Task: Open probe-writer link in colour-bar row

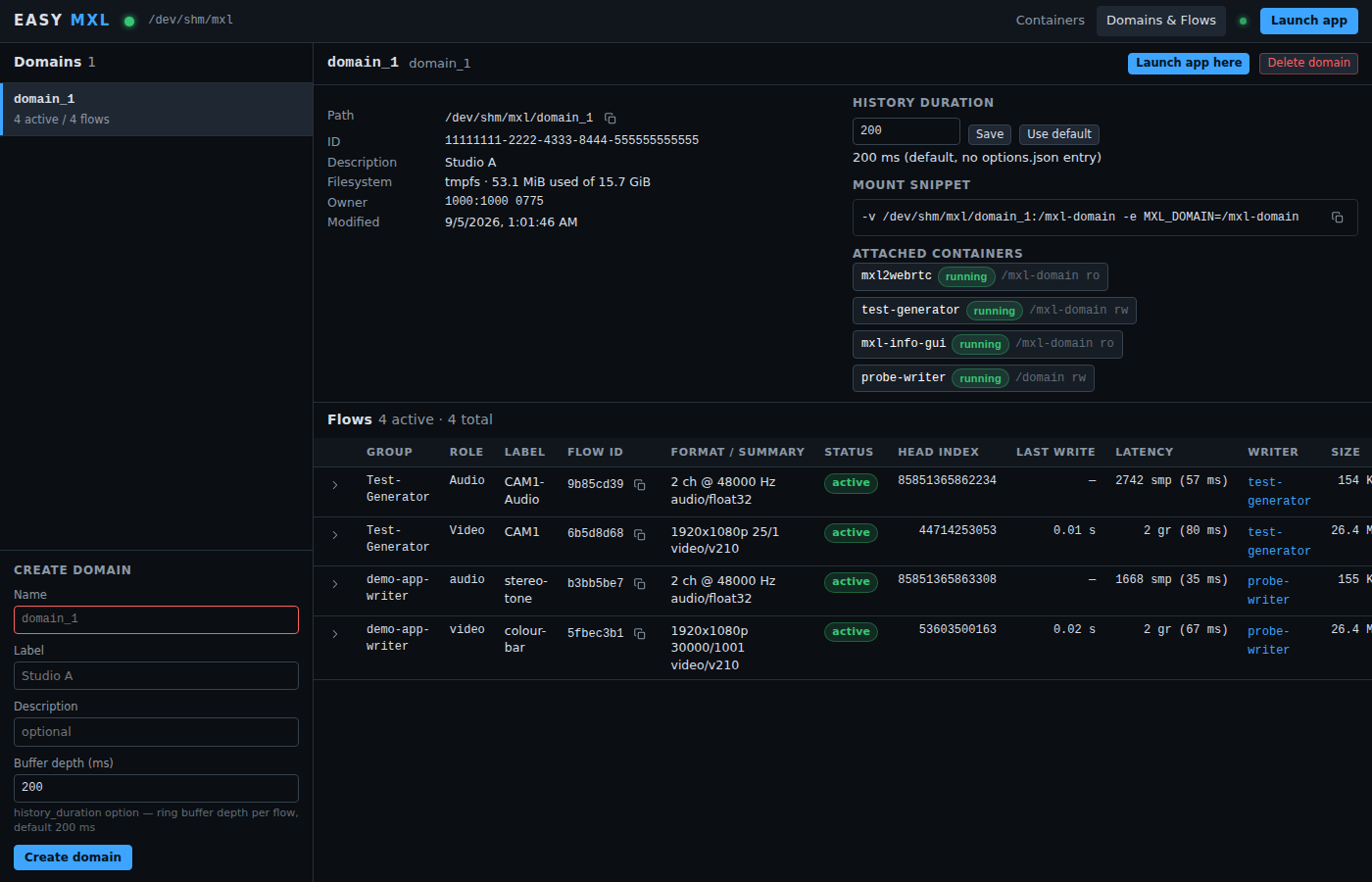Action: click(1268, 640)
